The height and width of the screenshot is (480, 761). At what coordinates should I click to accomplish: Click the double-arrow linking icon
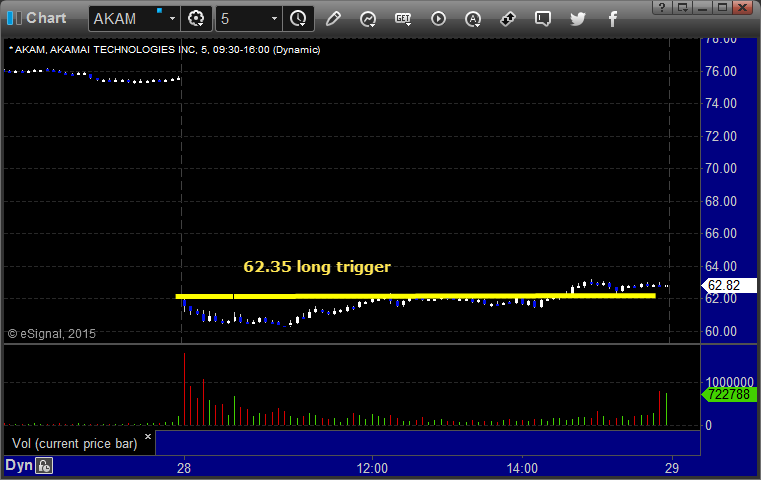(x=508, y=19)
